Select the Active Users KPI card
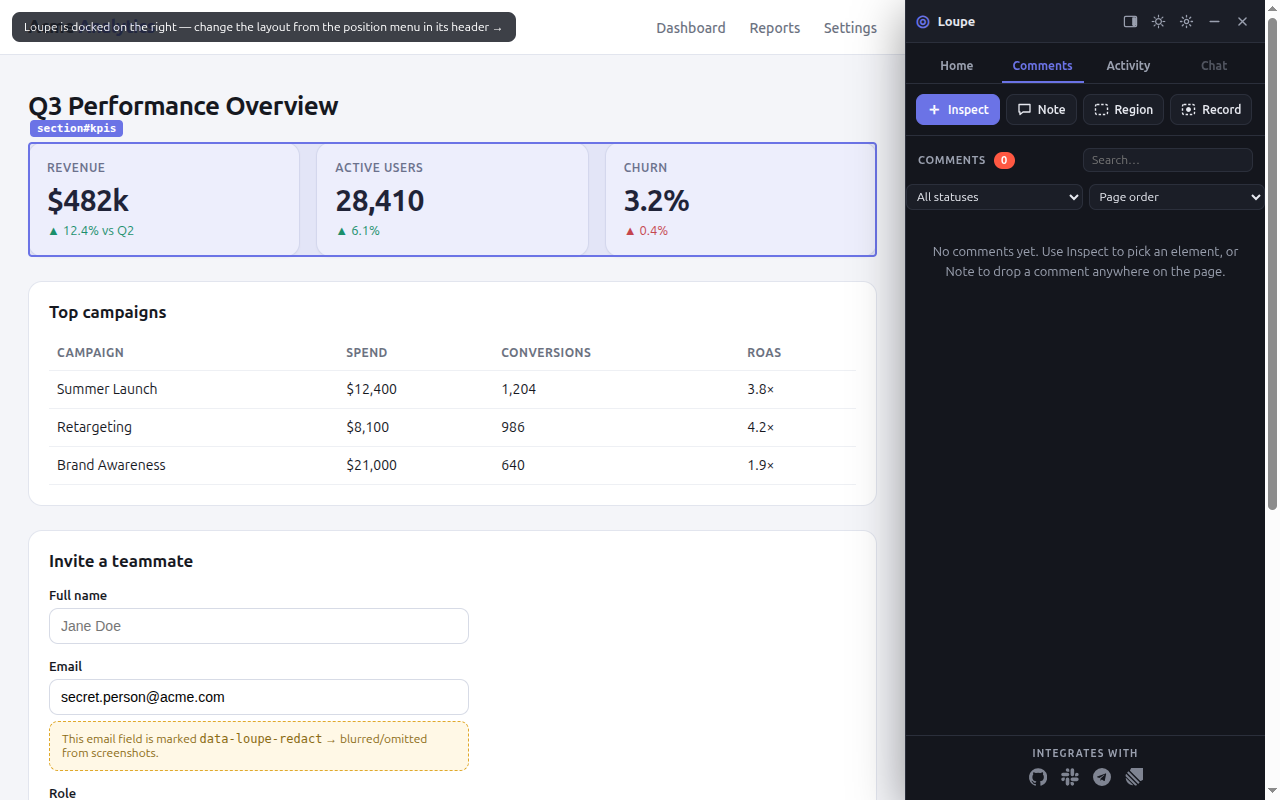The width and height of the screenshot is (1280, 800). [x=452, y=200]
